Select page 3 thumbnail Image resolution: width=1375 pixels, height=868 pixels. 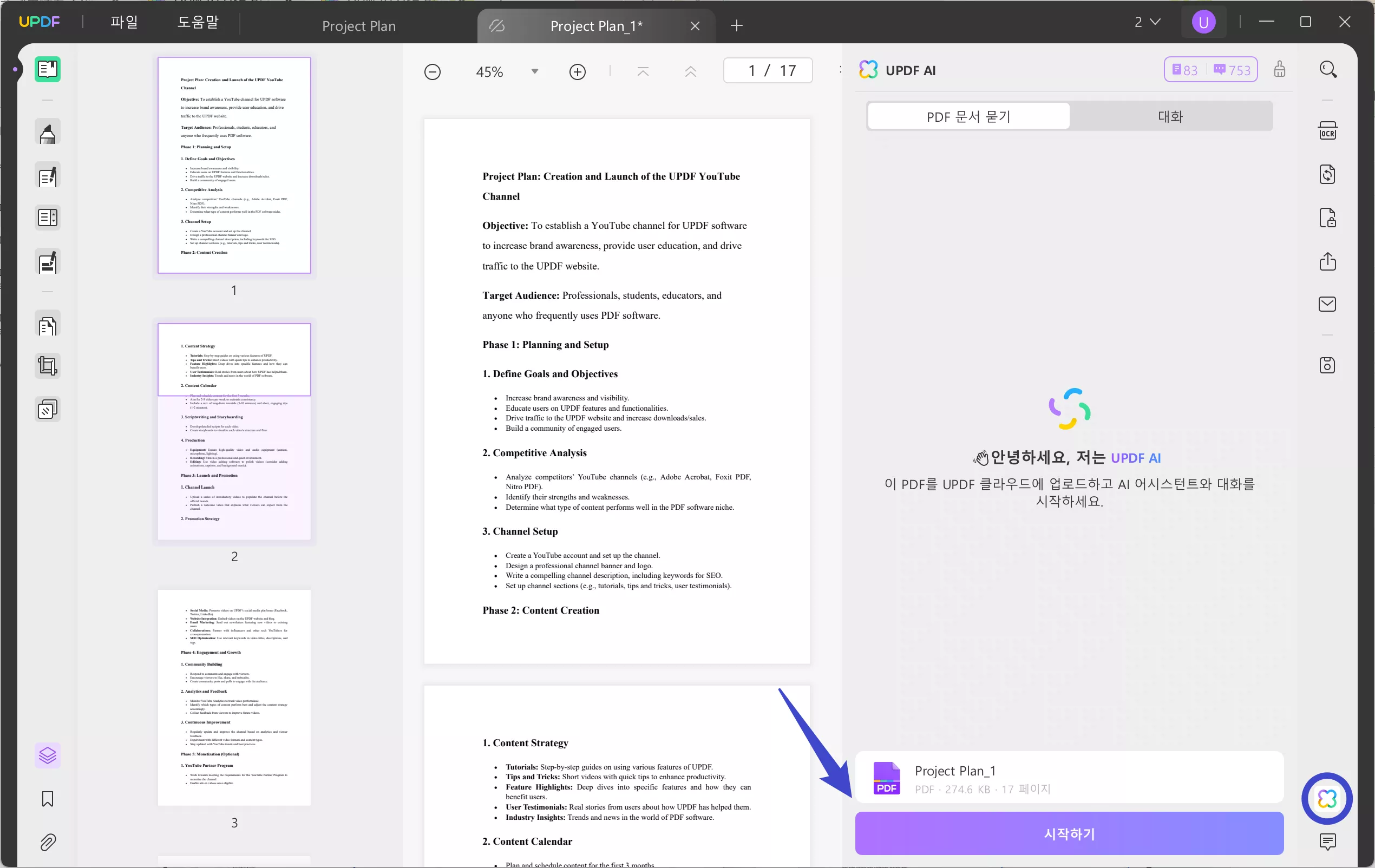click(234, 698)
